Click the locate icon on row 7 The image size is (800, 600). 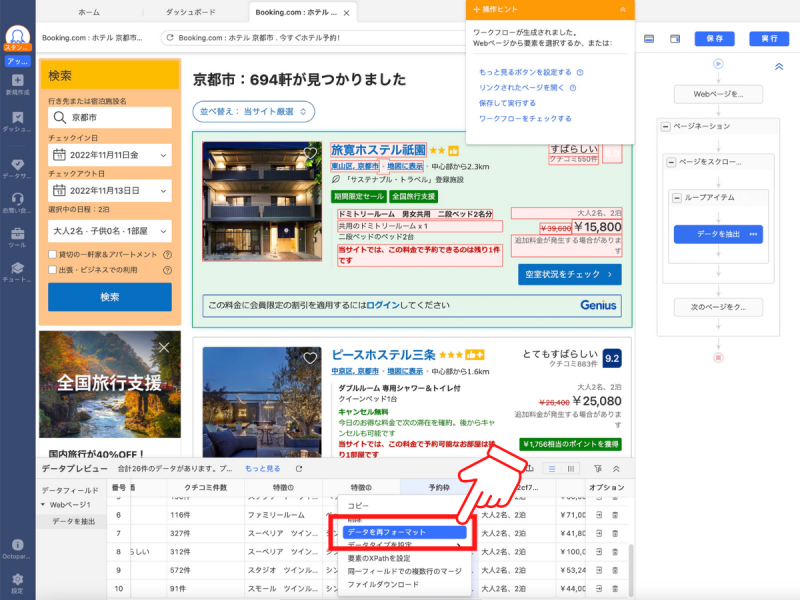598,533
